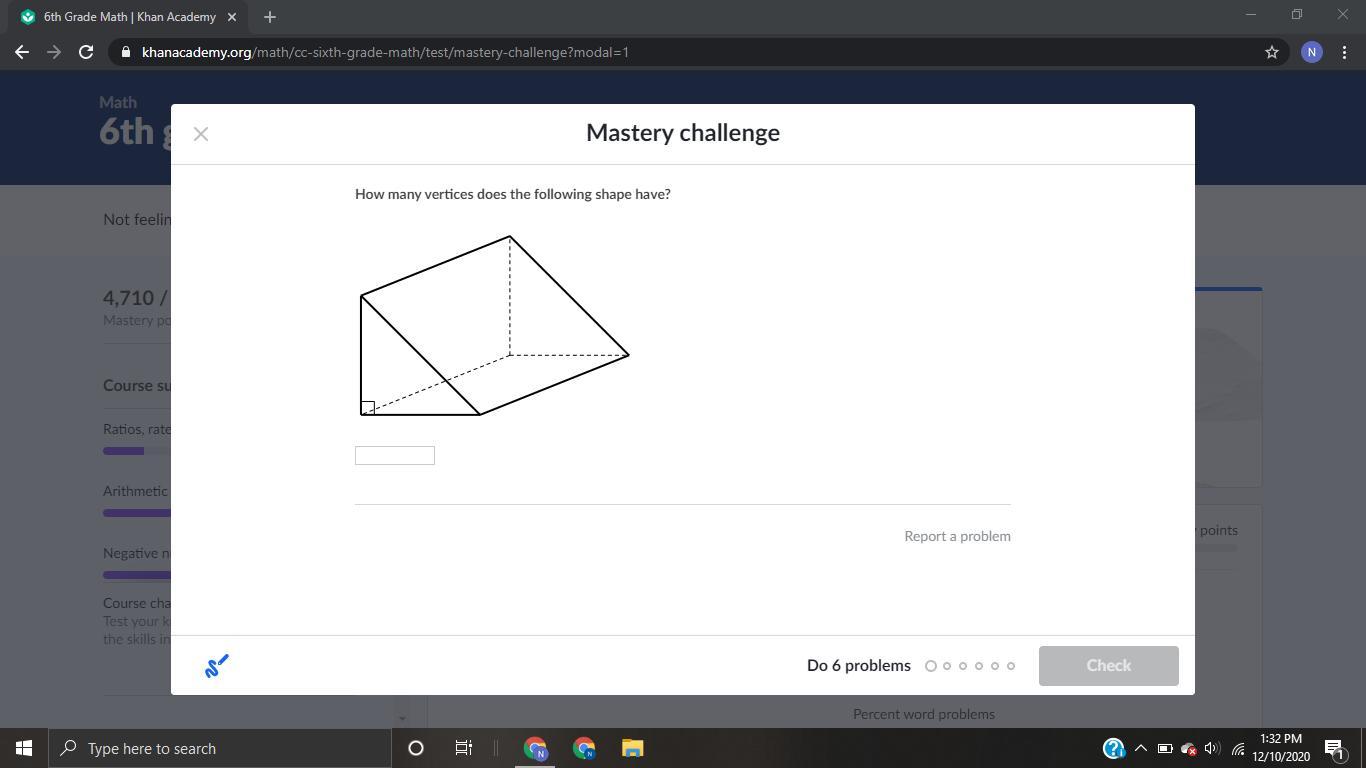Viewport: 1366px width, 768px height.
Task: Click the Mastery challenge heading
Action: [x=683, y=133]
